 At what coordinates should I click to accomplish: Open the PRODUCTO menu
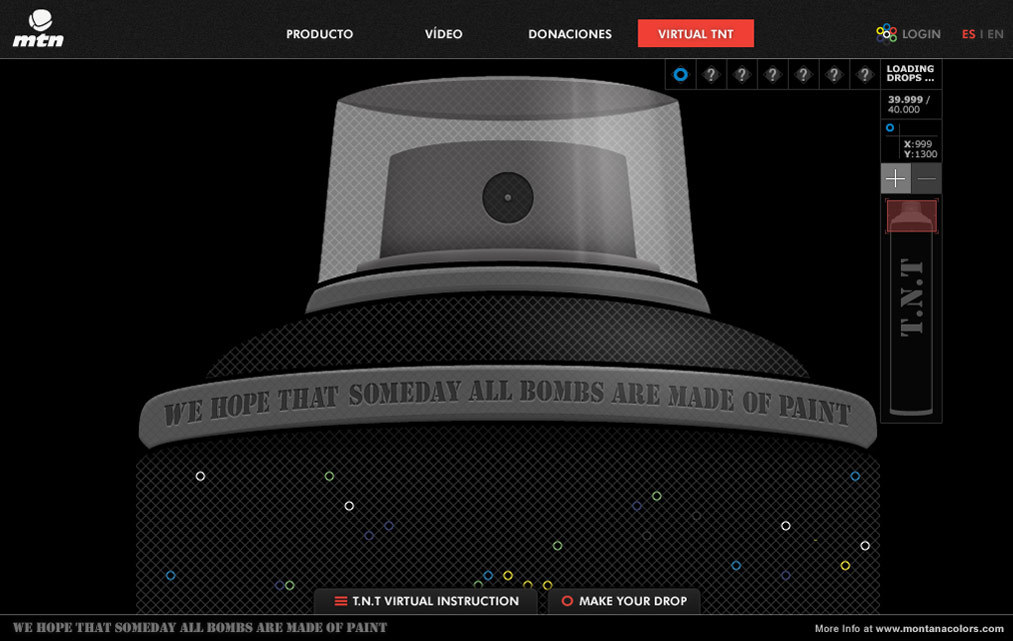[x=319, y=34]
